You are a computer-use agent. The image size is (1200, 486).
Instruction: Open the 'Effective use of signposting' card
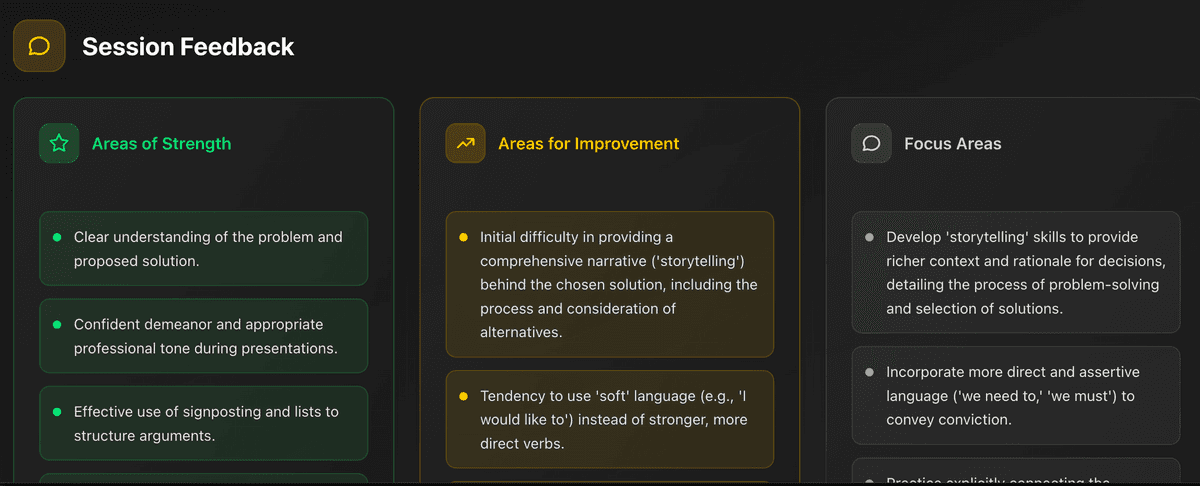point(204,423)
